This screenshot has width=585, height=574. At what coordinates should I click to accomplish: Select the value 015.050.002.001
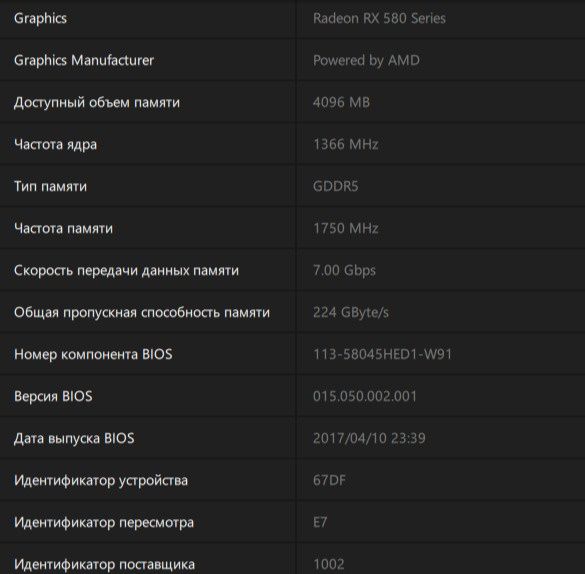tap(365, 396)
